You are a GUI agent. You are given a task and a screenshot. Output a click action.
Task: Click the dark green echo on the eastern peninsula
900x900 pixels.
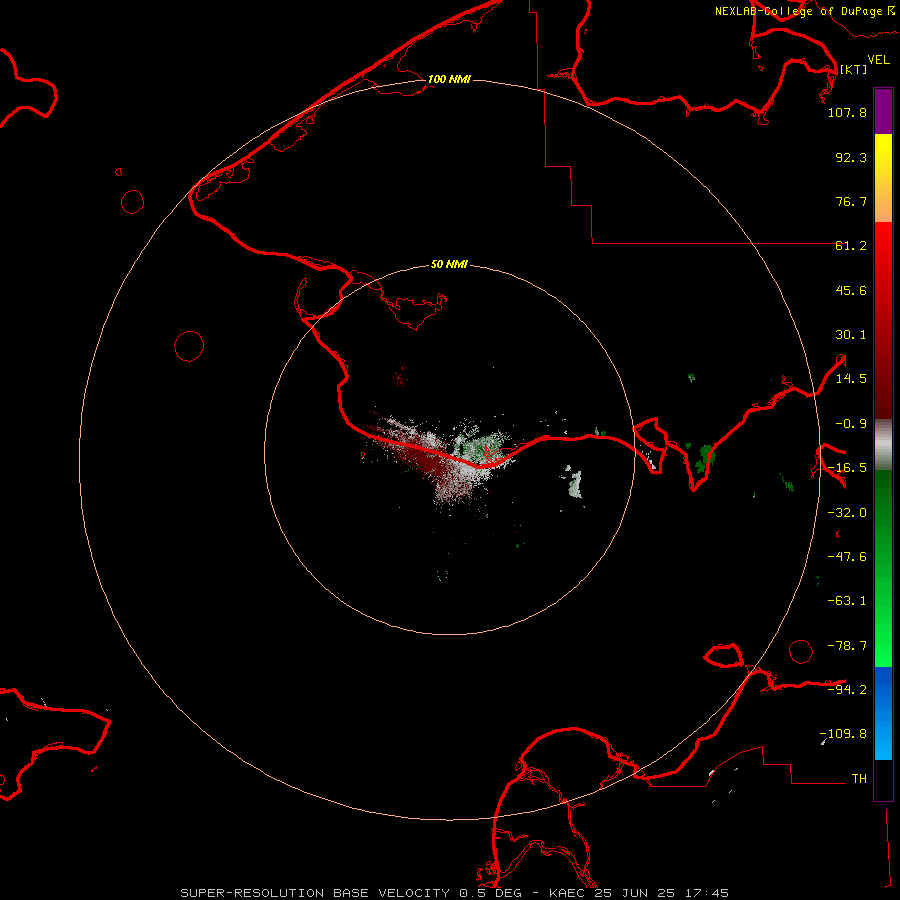704,458
